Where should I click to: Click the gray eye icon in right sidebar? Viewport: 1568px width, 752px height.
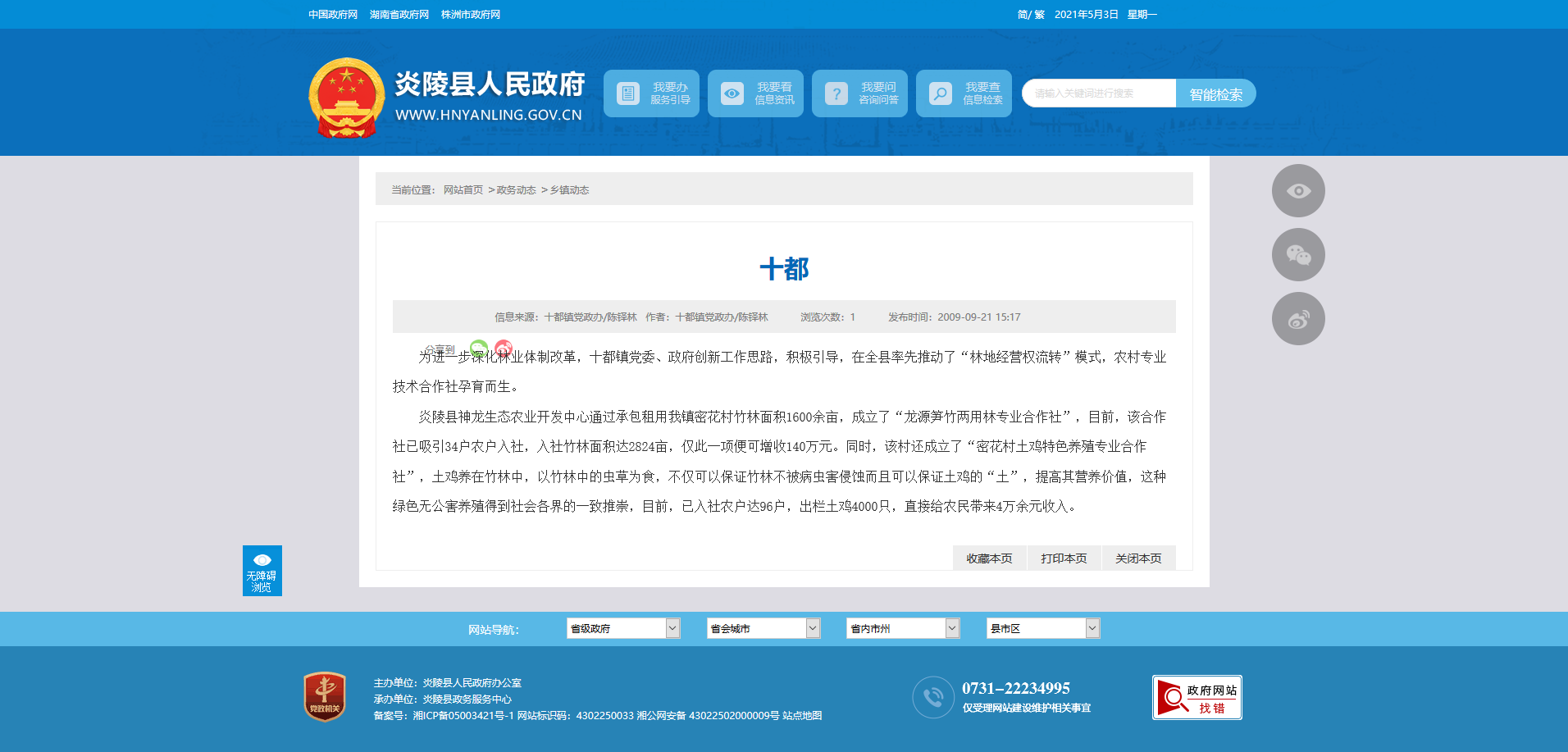point(1297,191)
